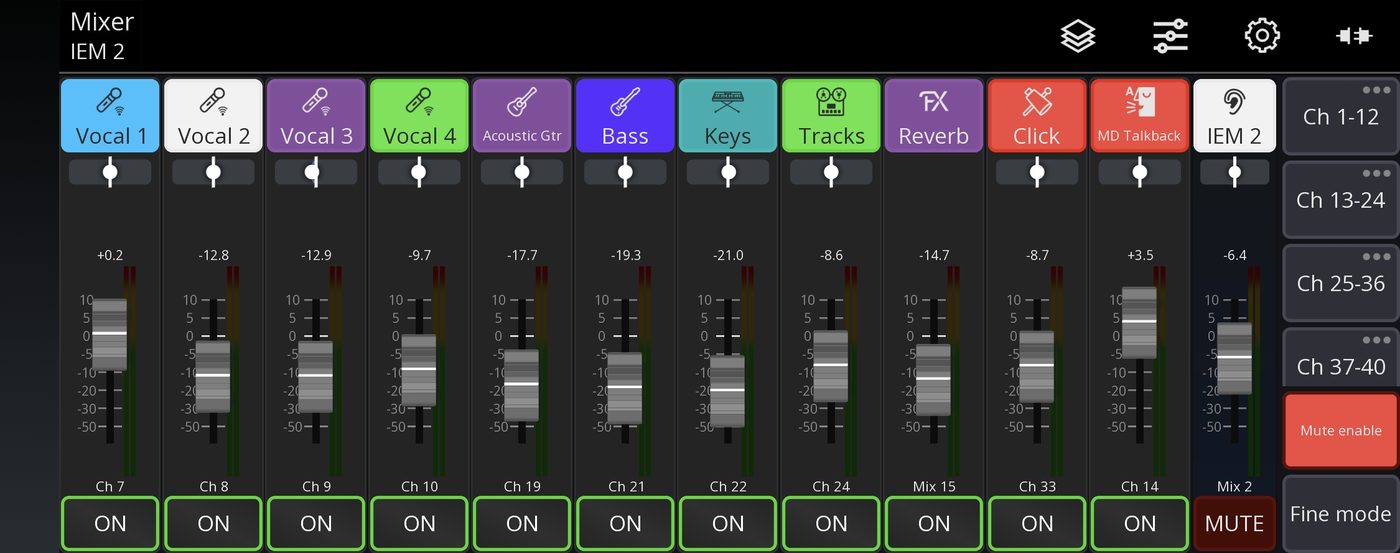
Task: Unmute the IEM 2 Mix 2 MUTE button
Action: [x=1235, y=523]
